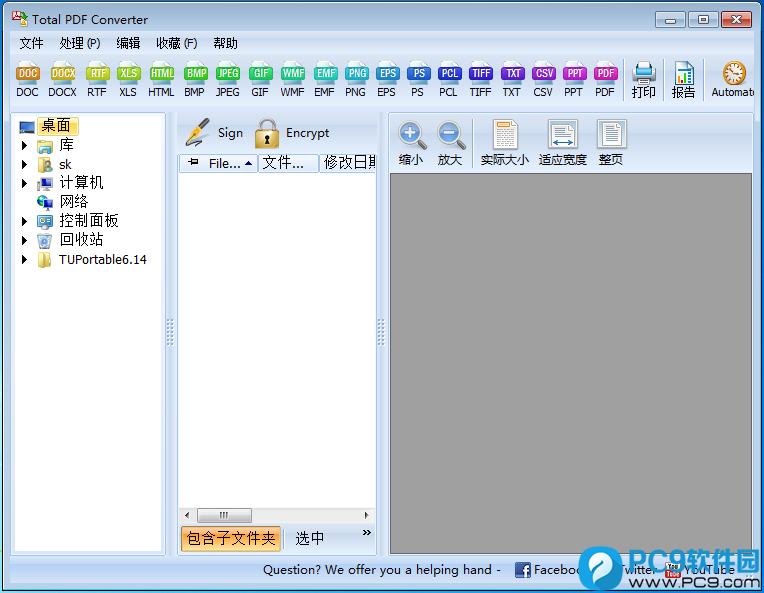Open the 帮助 menu
The width and height of the screenshot is (764, 593).
[x=225, y=43]
